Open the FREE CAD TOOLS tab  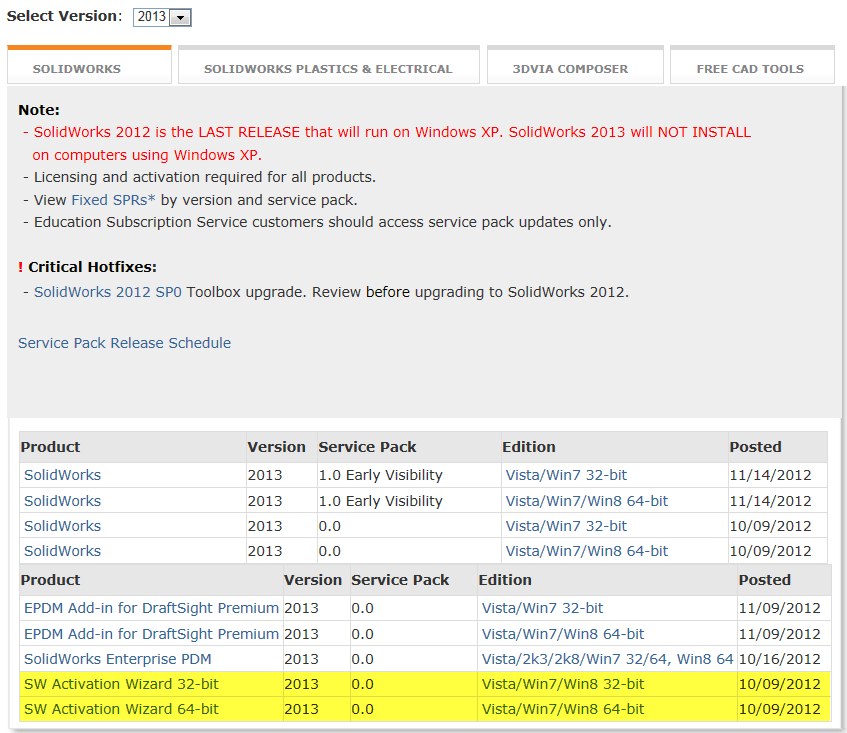point(750,69)
